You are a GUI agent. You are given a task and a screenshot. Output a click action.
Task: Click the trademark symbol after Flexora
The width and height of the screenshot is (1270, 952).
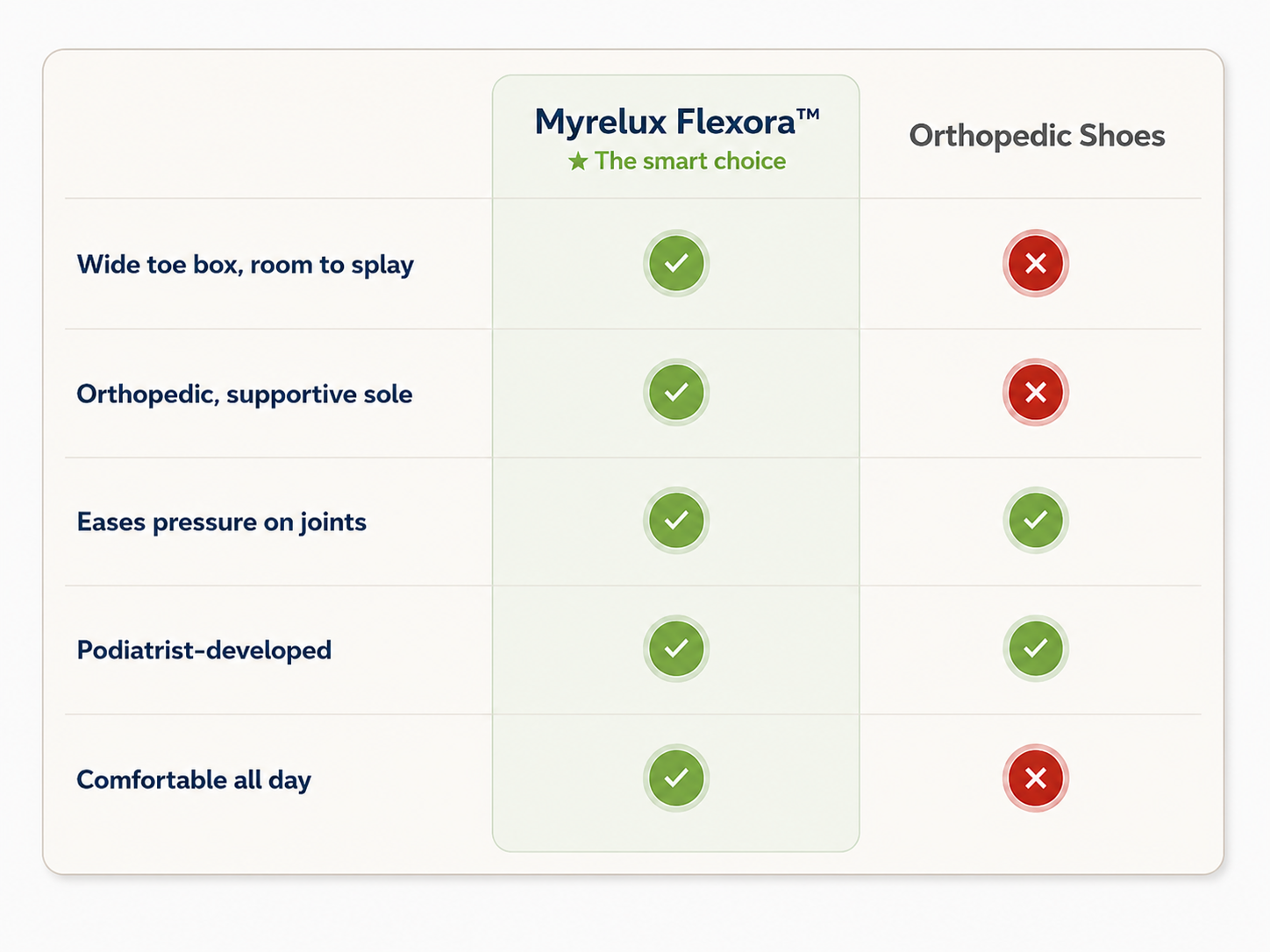pos(809,114)
